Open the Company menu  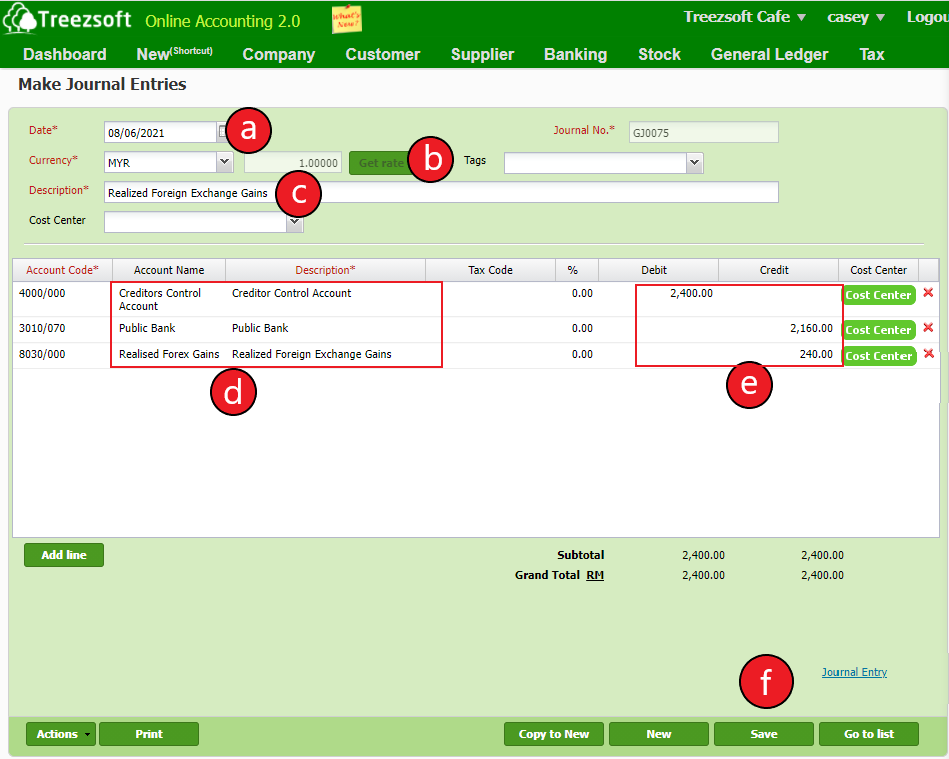tap(278, 54)
